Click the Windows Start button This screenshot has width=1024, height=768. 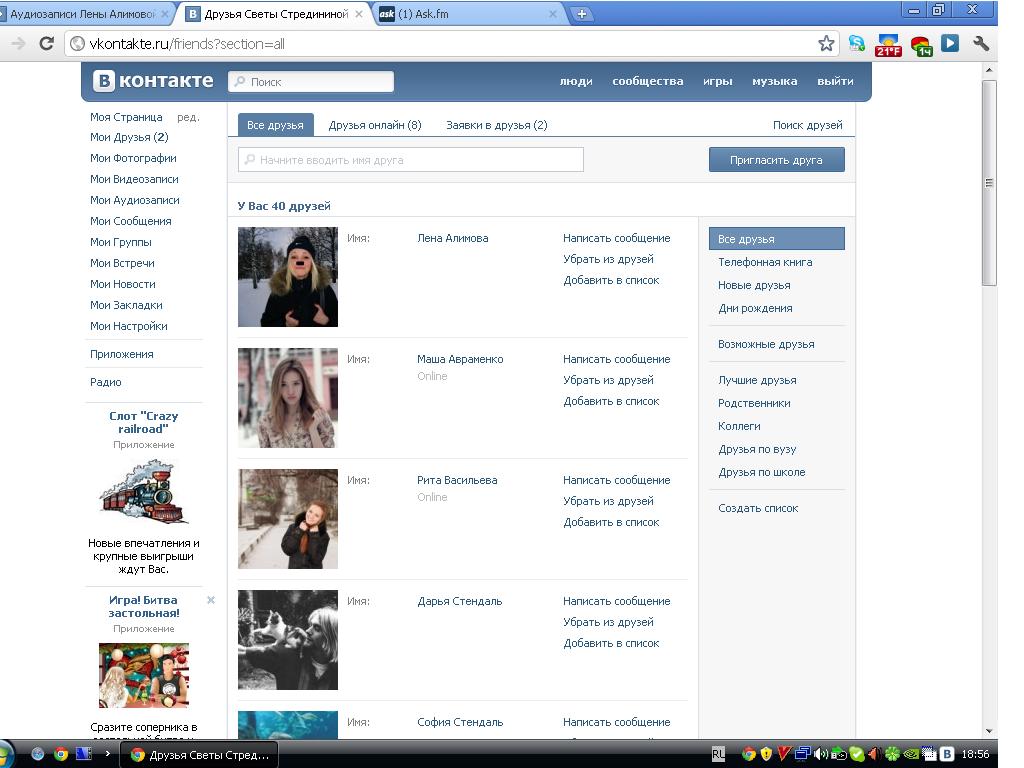click(x=7, y=754)
